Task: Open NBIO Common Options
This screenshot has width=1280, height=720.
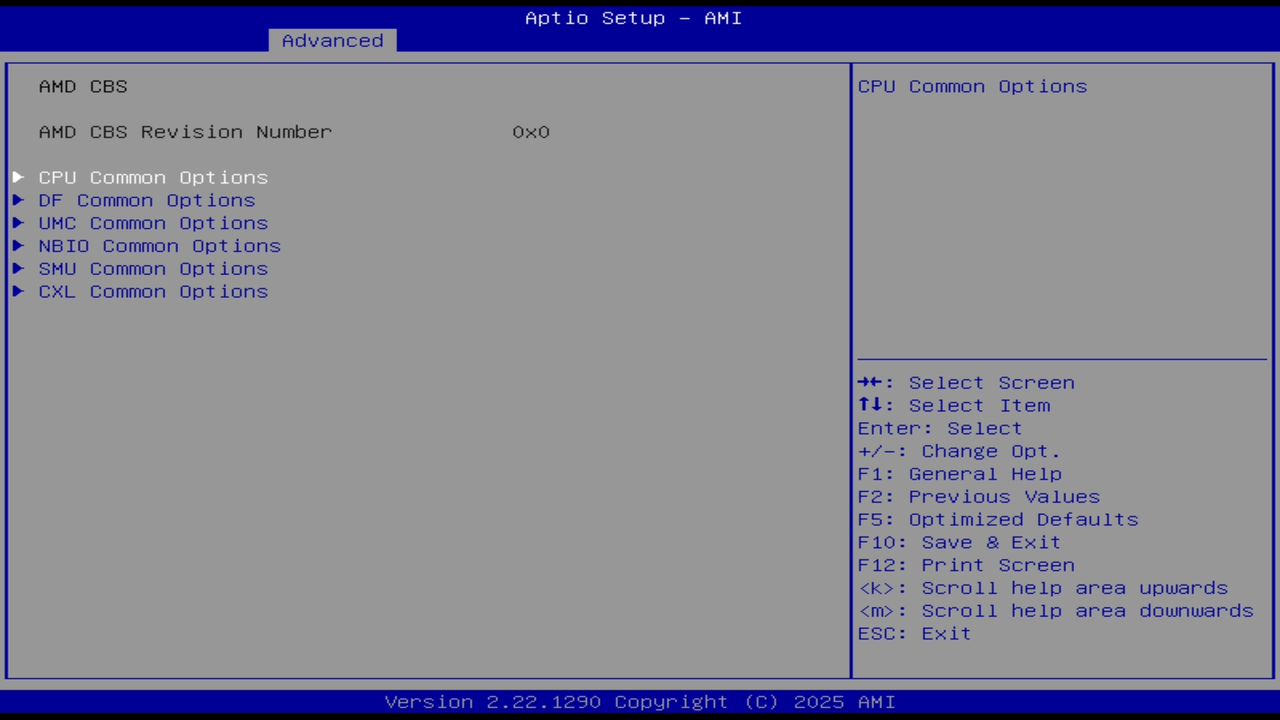Action: click(x=160, y=246)
